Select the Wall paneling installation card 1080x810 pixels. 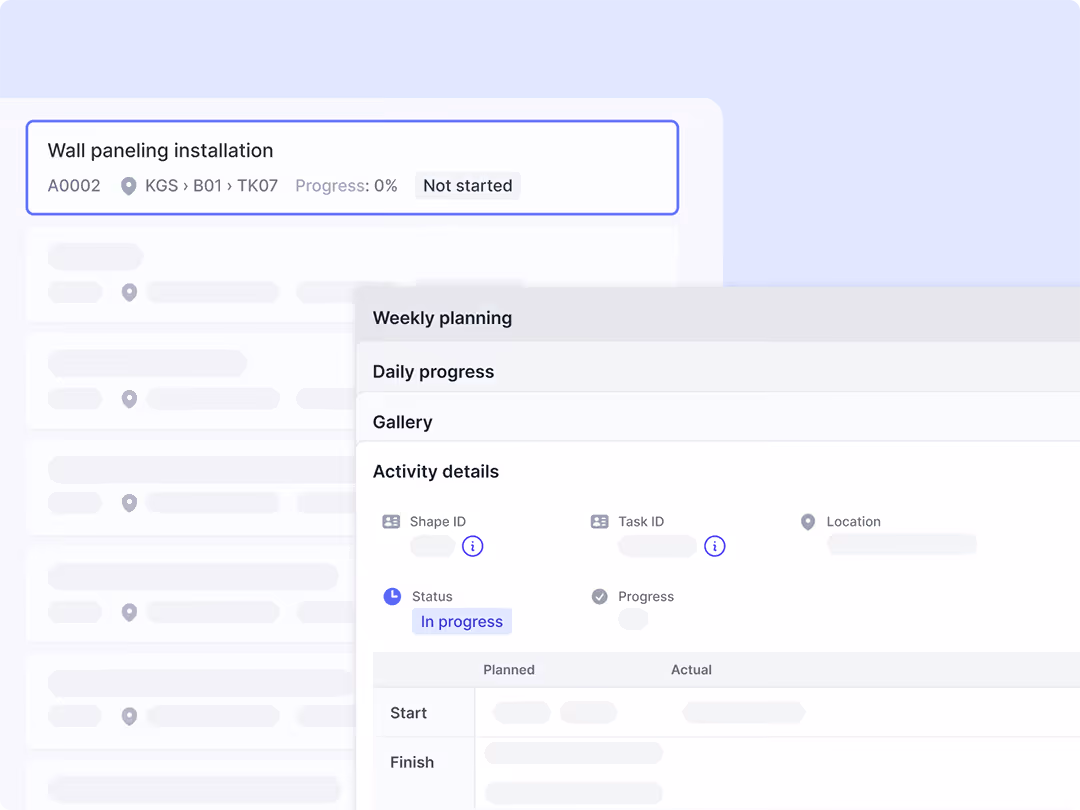point(352,167)
